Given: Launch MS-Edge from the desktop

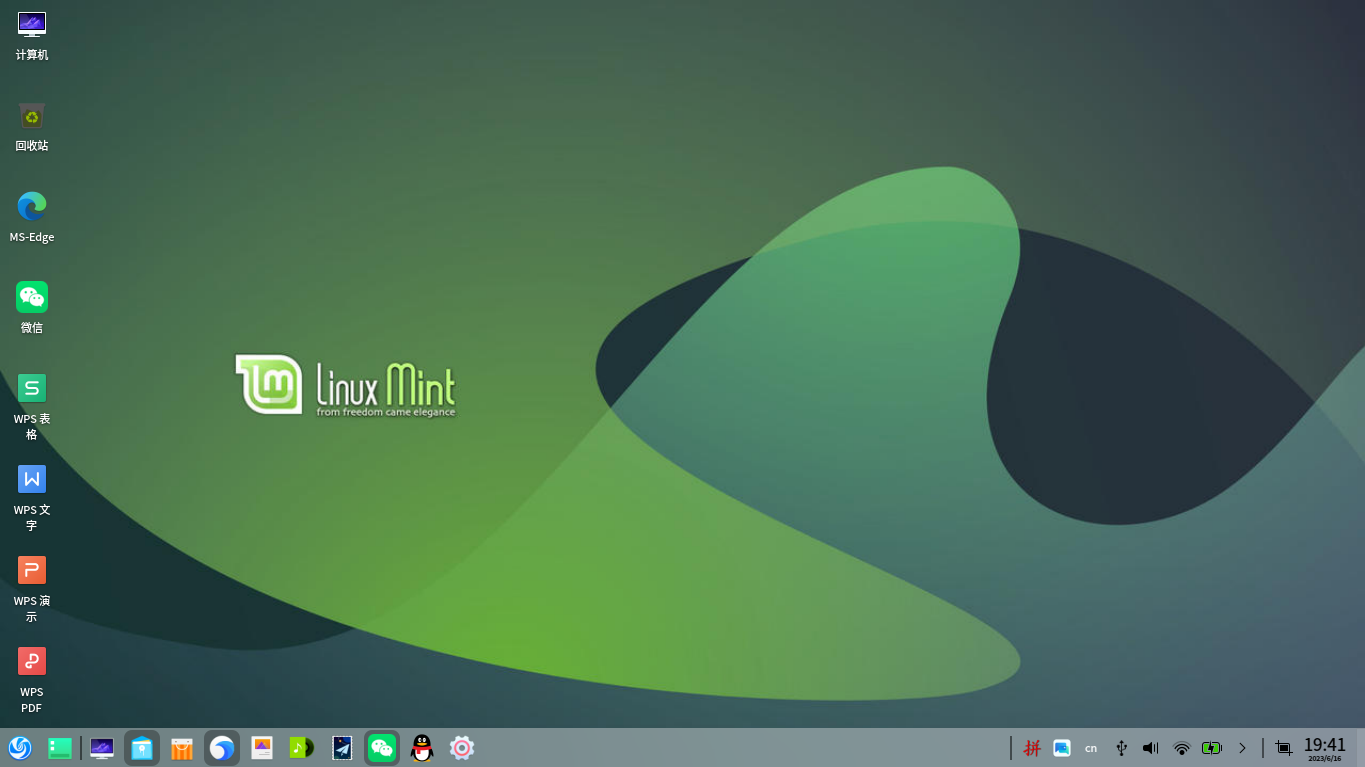Looking at the screenshot, I should pyautogui.click(x=32, y=217).
